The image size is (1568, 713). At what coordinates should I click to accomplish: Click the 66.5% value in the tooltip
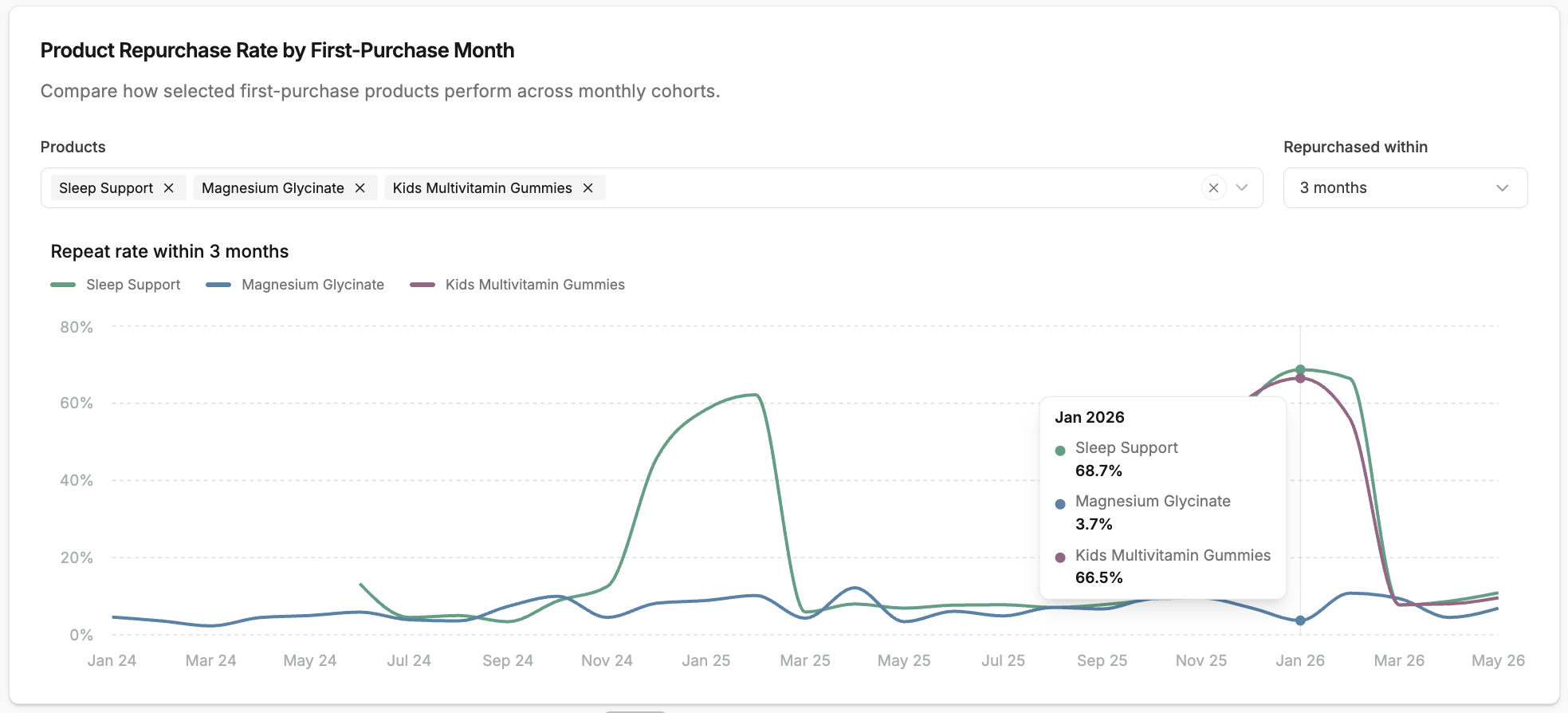1098,577
